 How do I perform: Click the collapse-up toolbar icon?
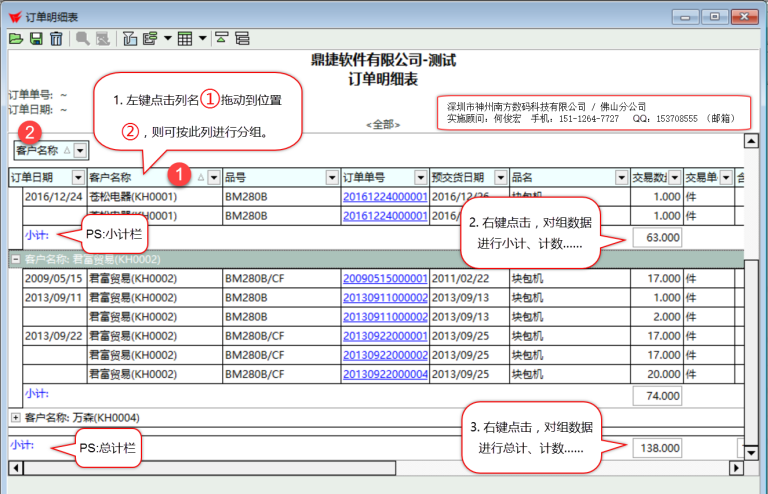(221, 39)
